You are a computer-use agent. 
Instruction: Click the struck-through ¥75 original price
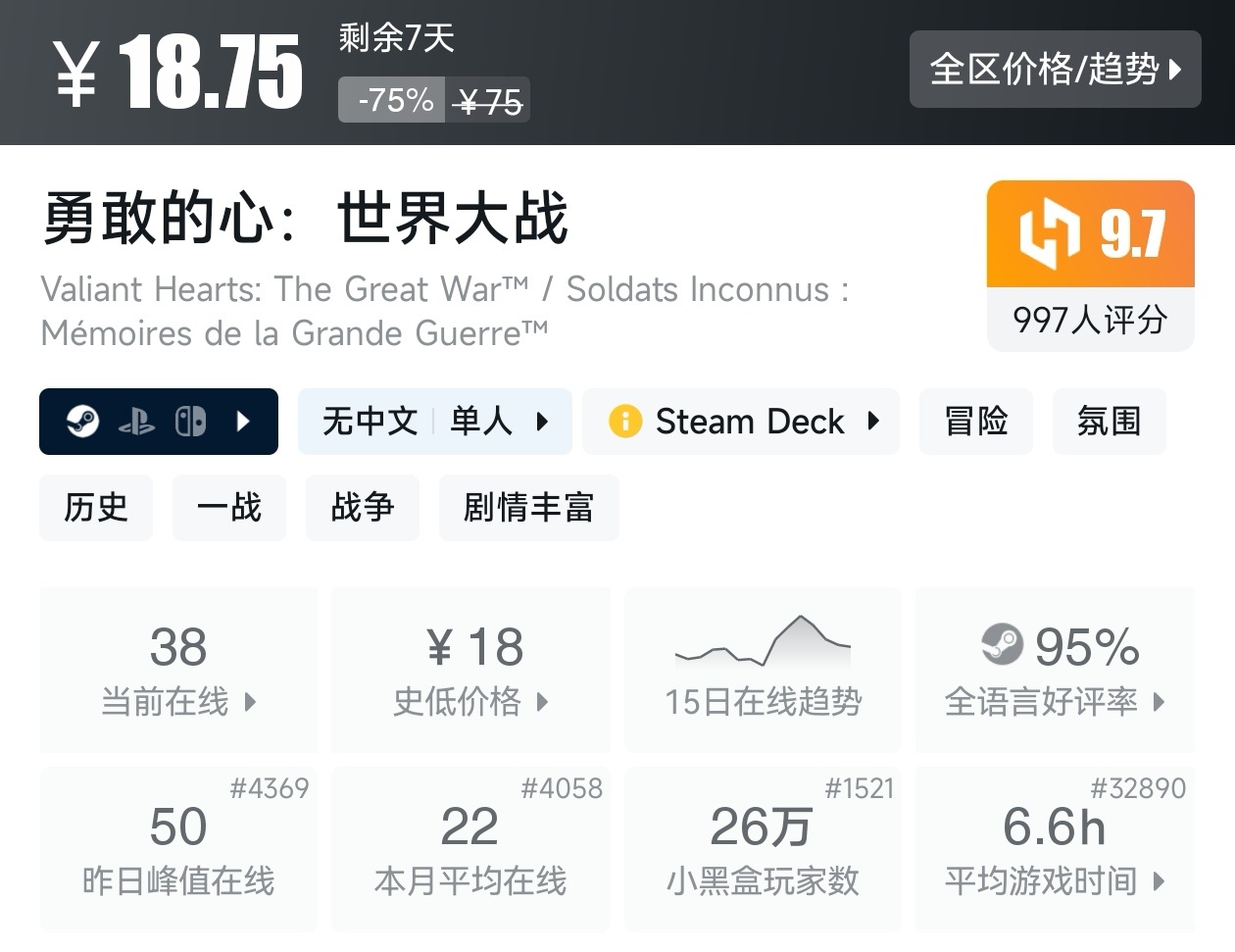tap(489, 100)
